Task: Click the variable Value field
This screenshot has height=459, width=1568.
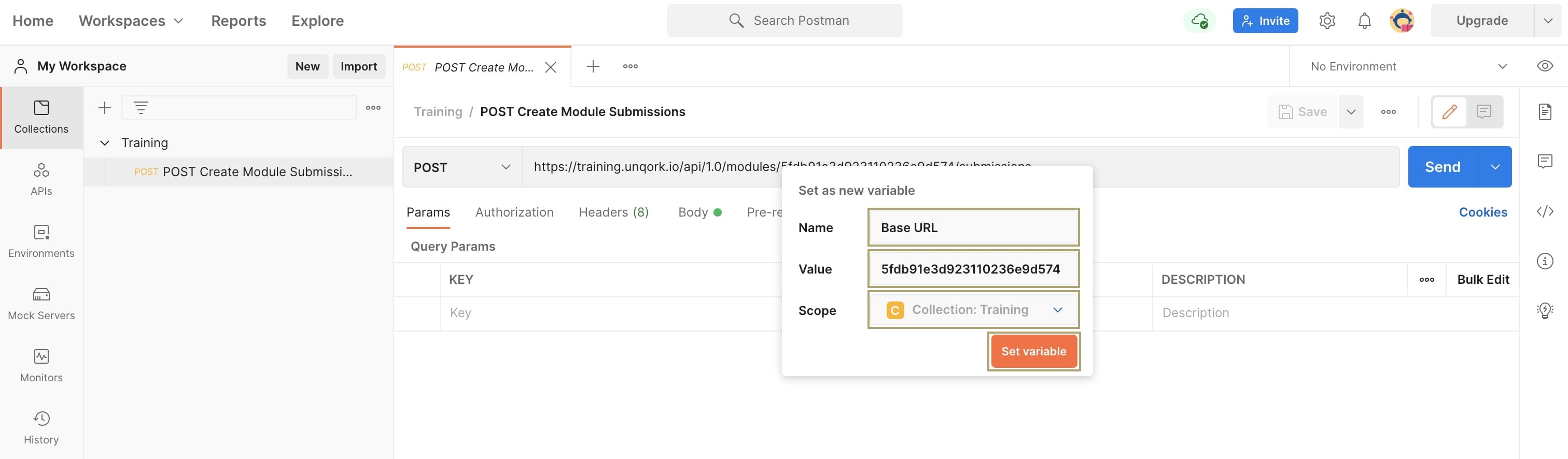Action: coord(973,269)
